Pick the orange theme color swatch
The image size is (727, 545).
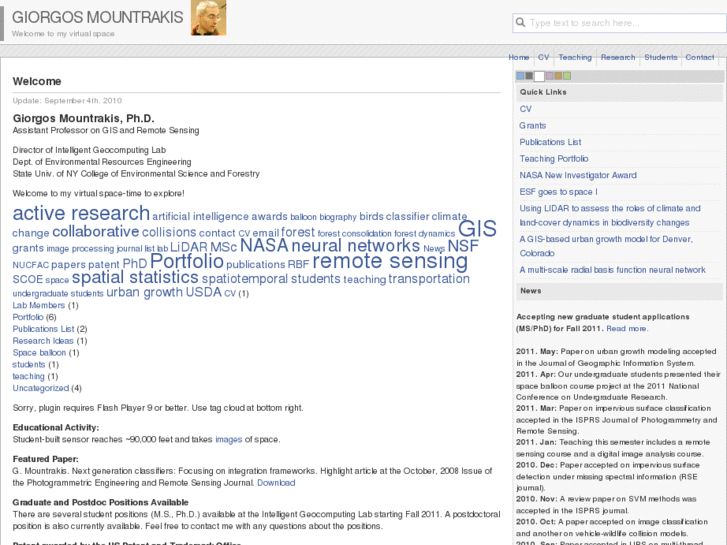tap(557, 76)
